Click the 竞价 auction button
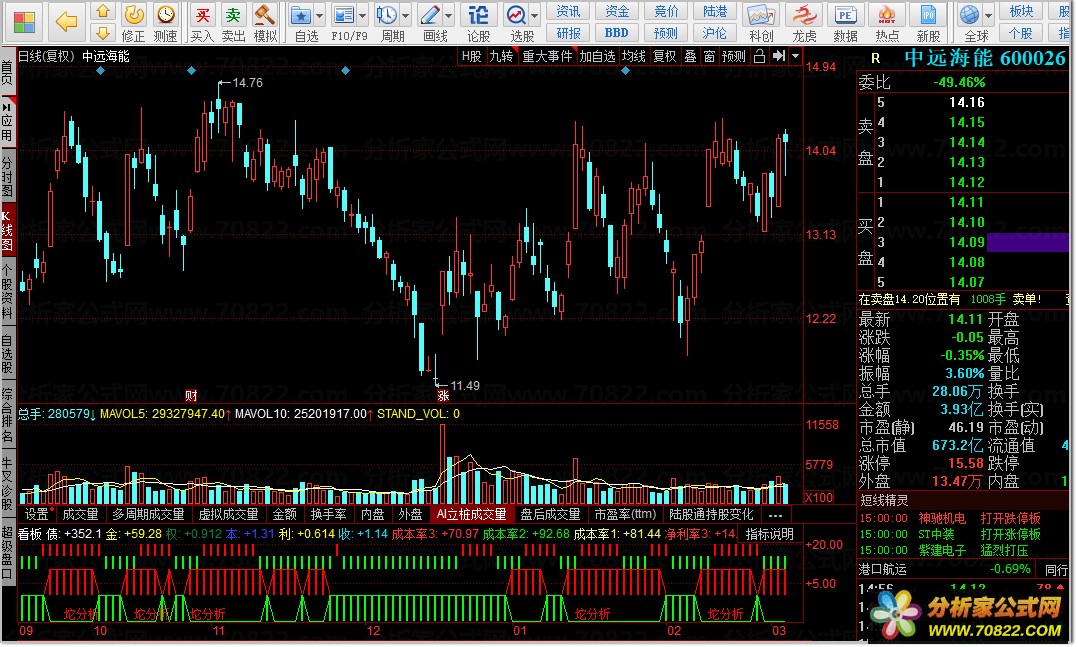This screenshot has height=647, width=1078. tap(666, 11)
